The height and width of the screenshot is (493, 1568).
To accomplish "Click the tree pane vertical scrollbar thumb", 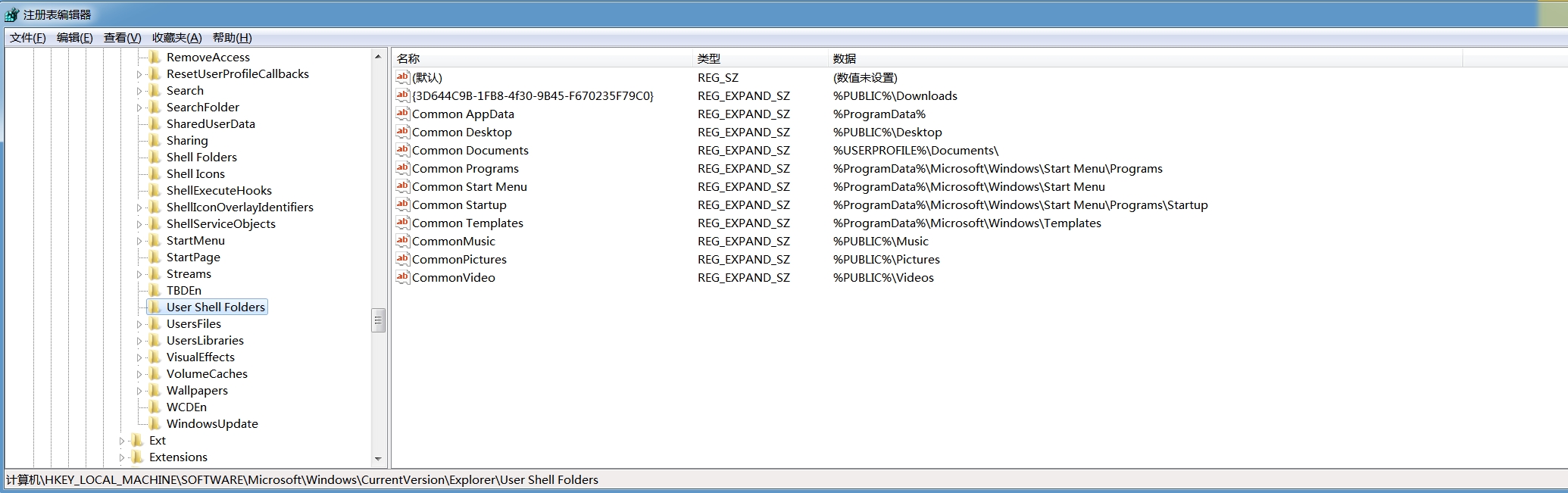I will click(378, 320).
